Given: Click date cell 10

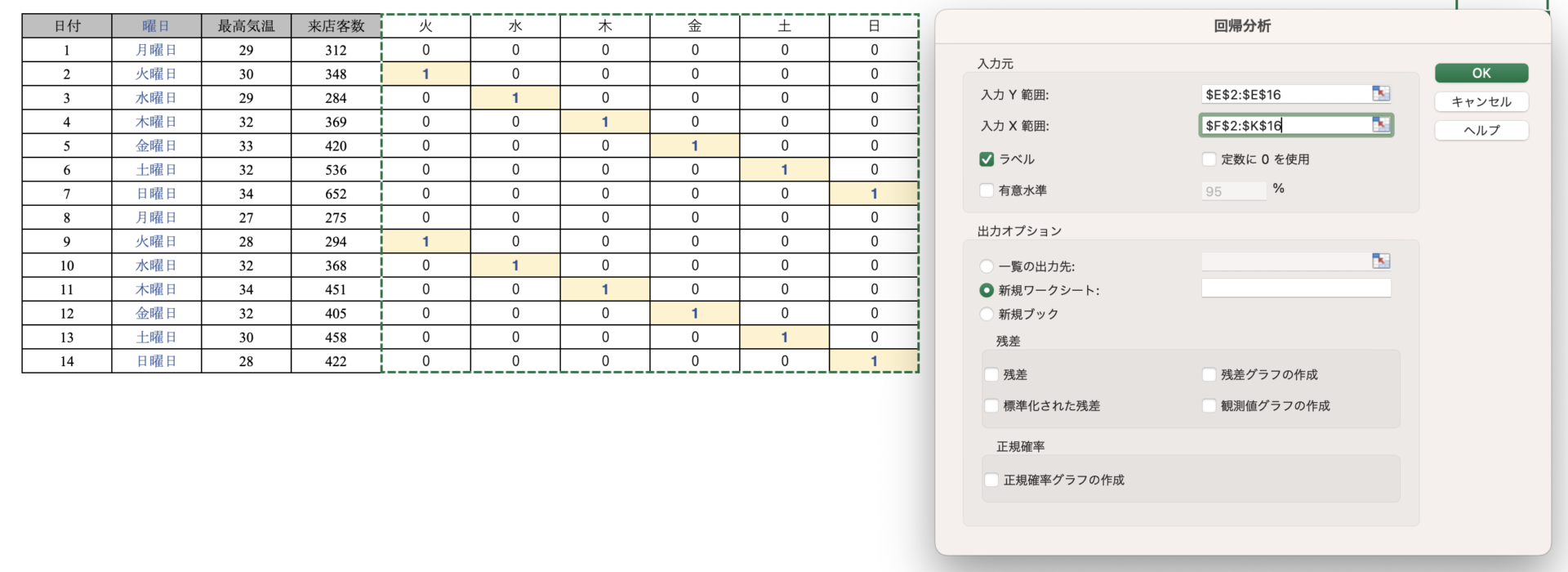Looking at the screenshot, I should click(67, 266).
